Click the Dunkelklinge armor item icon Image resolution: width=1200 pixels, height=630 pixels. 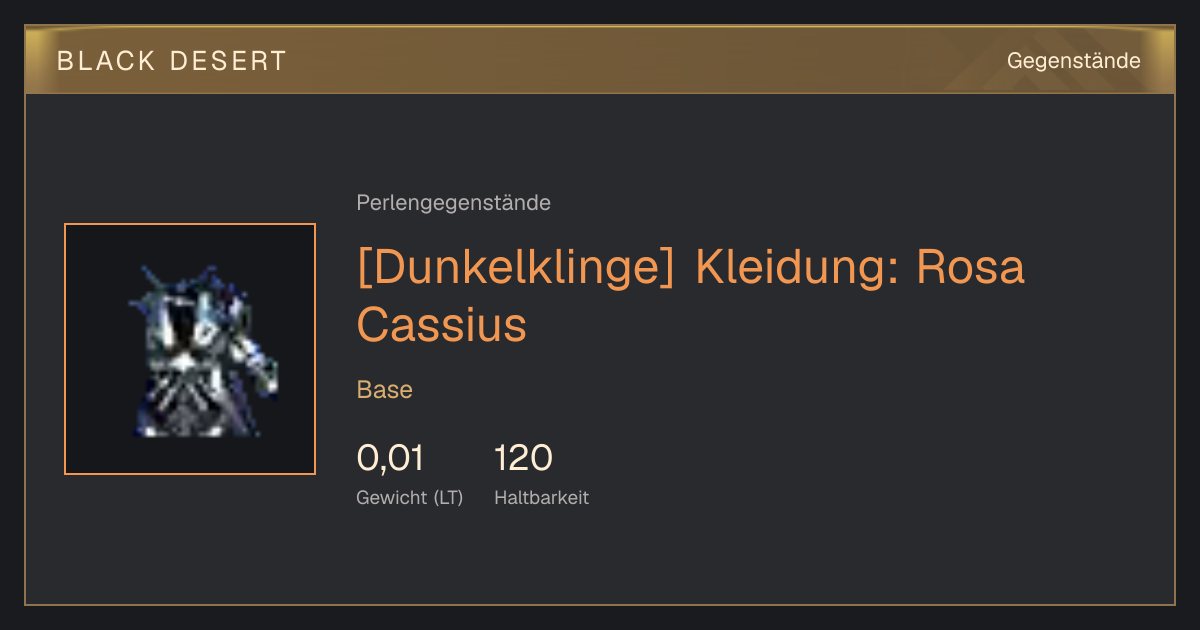tap(202, 350)
